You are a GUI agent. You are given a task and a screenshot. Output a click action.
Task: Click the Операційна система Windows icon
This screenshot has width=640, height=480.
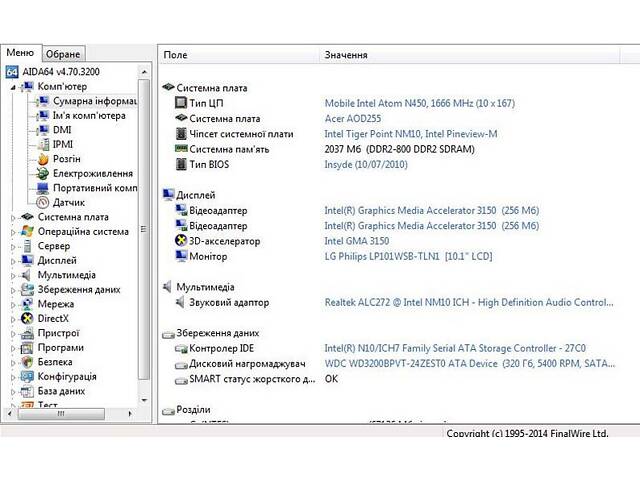[x=27, y=231]
